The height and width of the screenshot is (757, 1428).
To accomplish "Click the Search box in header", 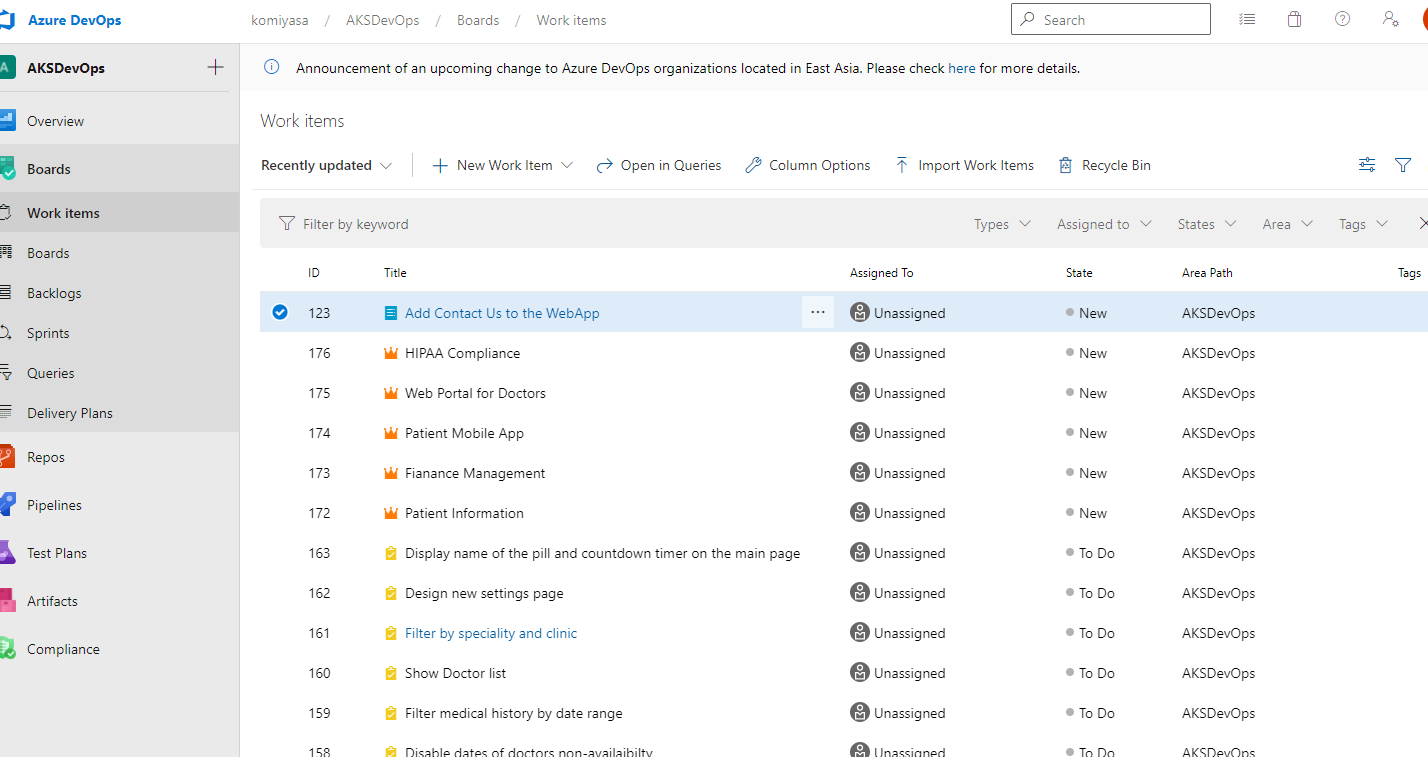I will [x=1110, y=19].
